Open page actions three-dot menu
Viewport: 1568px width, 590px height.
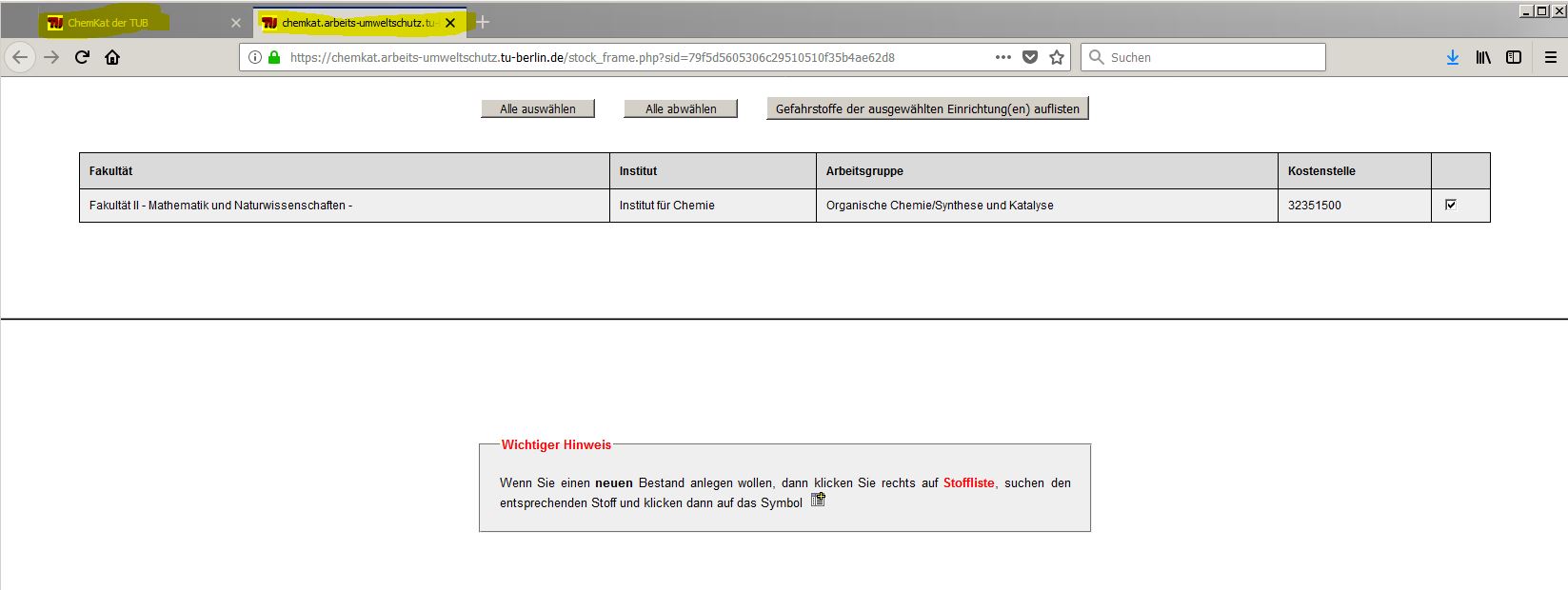coord(1003,57)
